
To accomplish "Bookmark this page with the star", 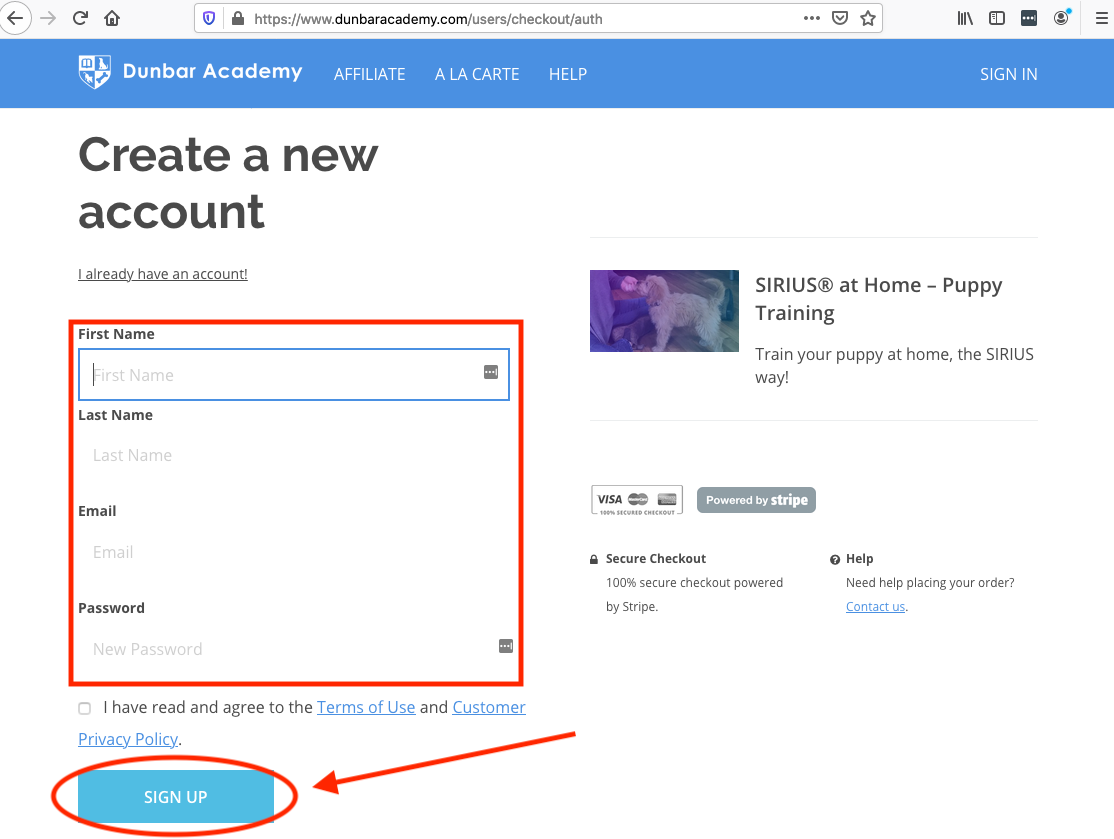I will point(867,18).
